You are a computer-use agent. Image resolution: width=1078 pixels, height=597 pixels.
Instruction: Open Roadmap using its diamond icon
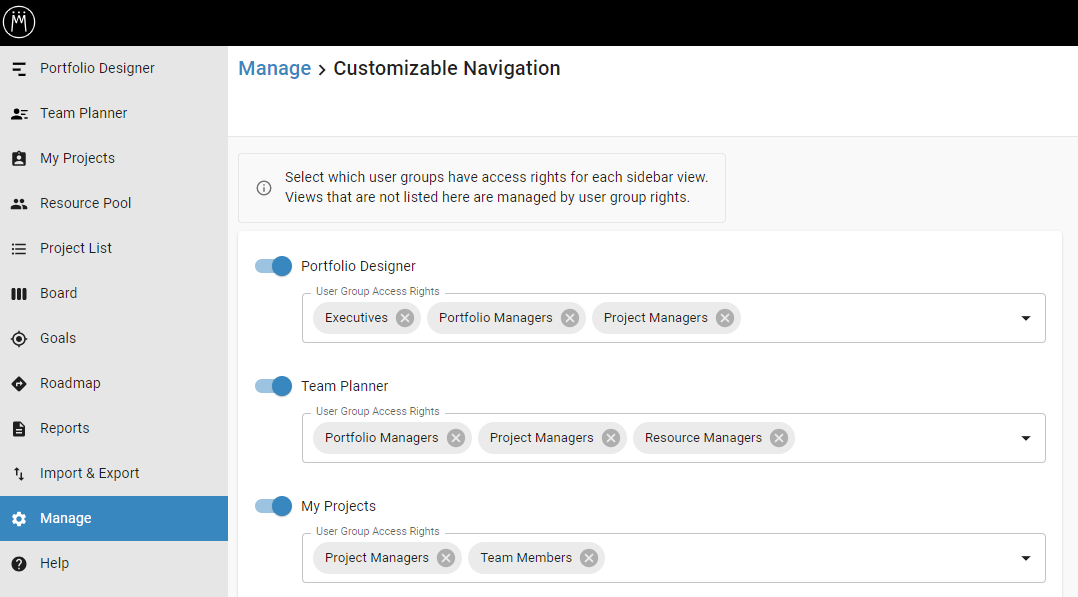tap(19, 384)
